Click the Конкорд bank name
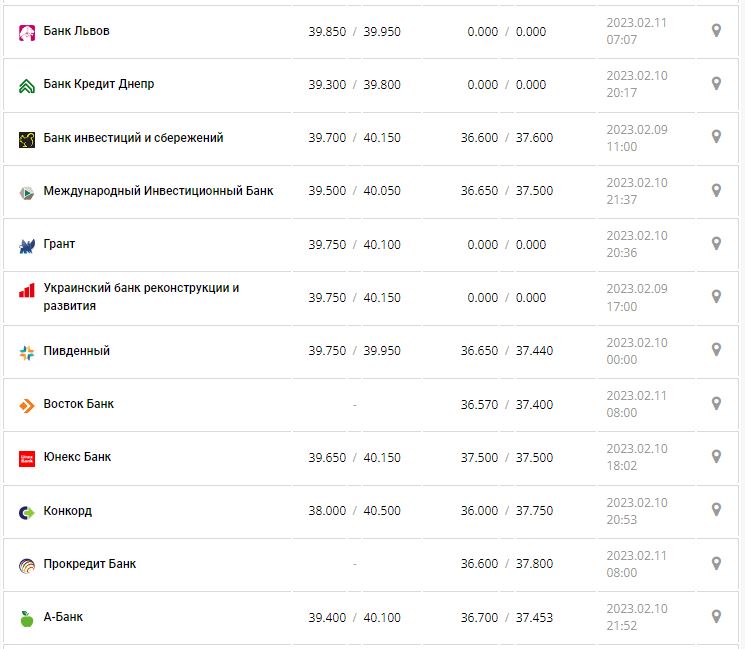Viewport: 745px width, 649px height. point(68,511)
